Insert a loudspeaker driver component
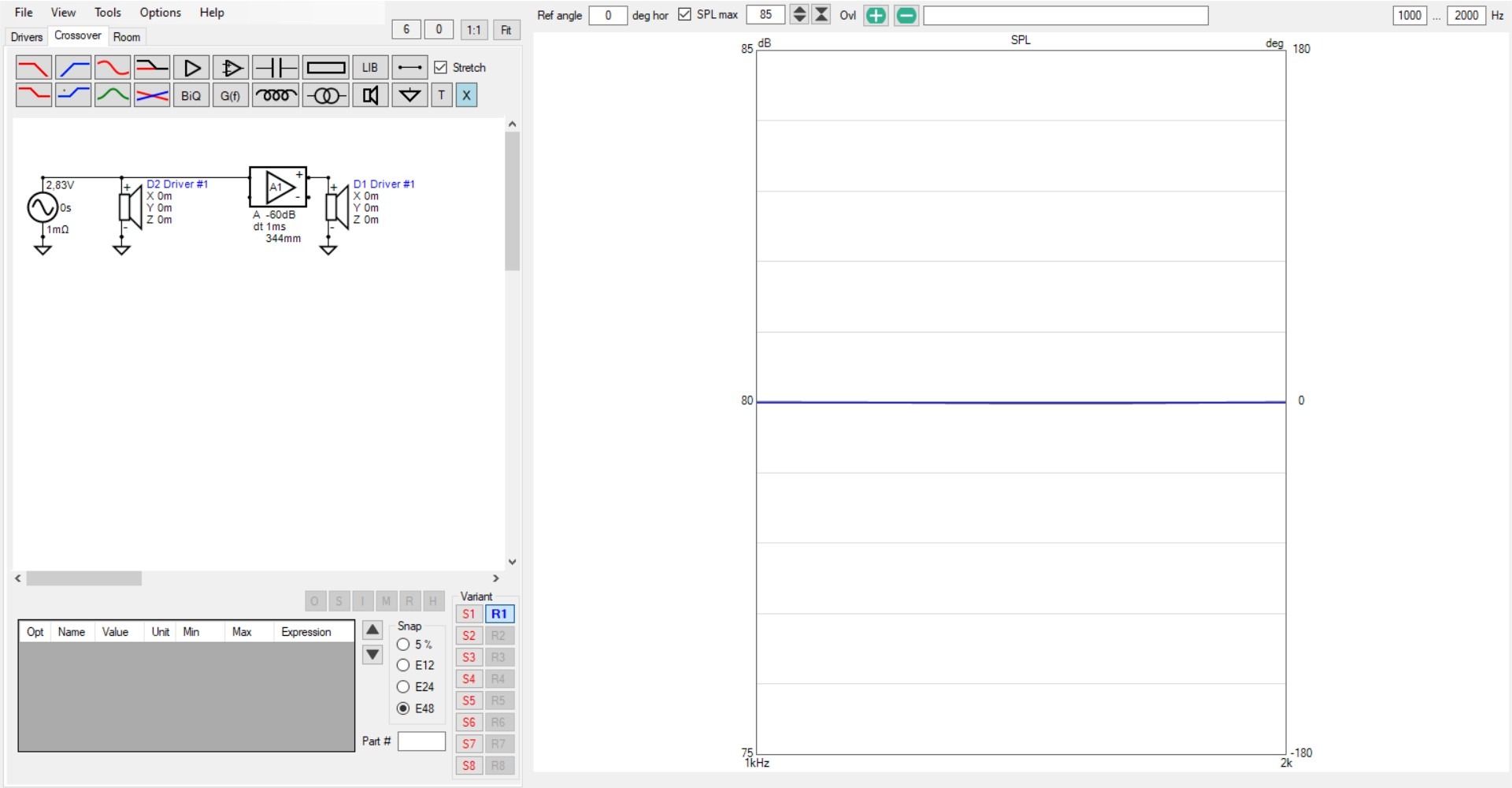1512x788 pixels. [x=370, y=95]
